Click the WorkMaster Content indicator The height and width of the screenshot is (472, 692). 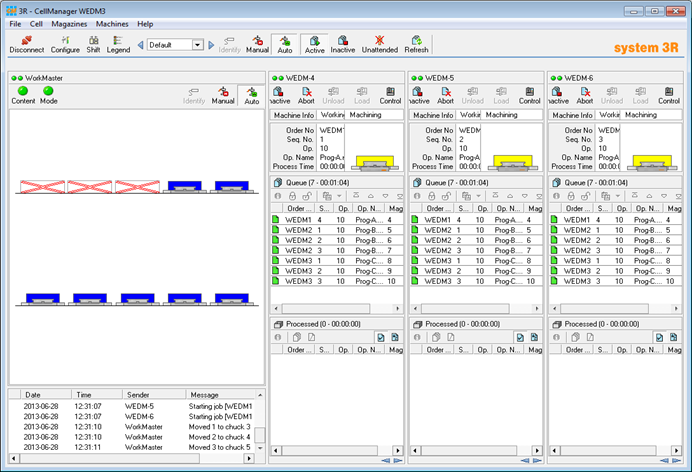pyautogui.click(x=23, y=95)
